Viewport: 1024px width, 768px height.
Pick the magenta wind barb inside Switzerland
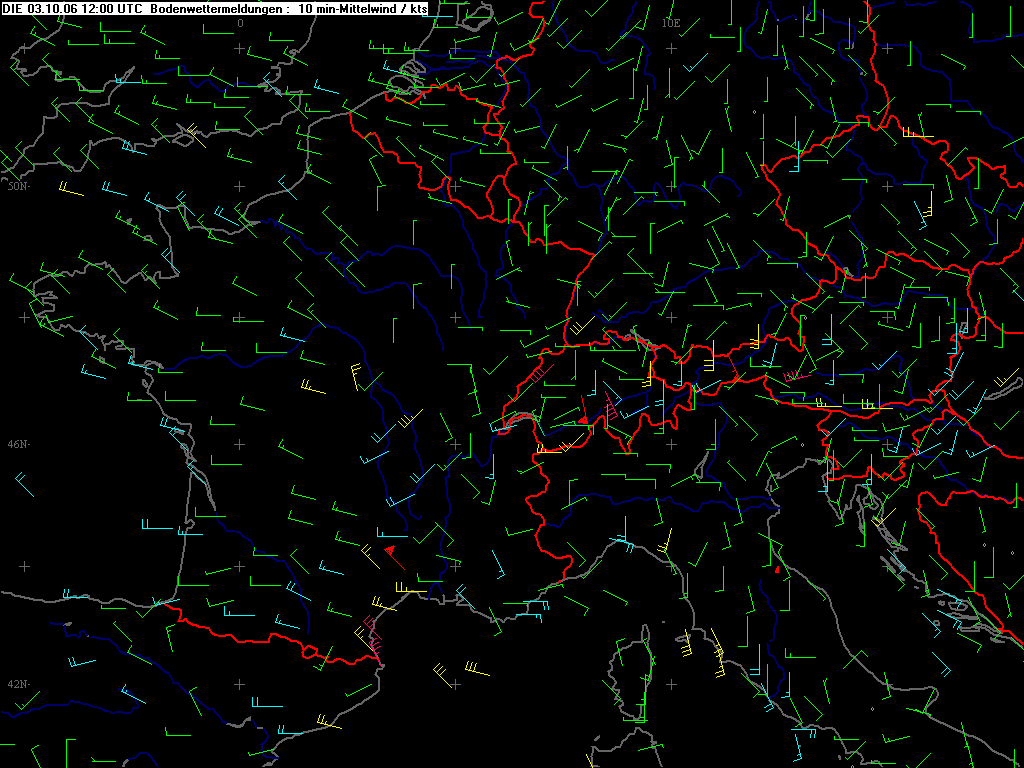point(612,406)
